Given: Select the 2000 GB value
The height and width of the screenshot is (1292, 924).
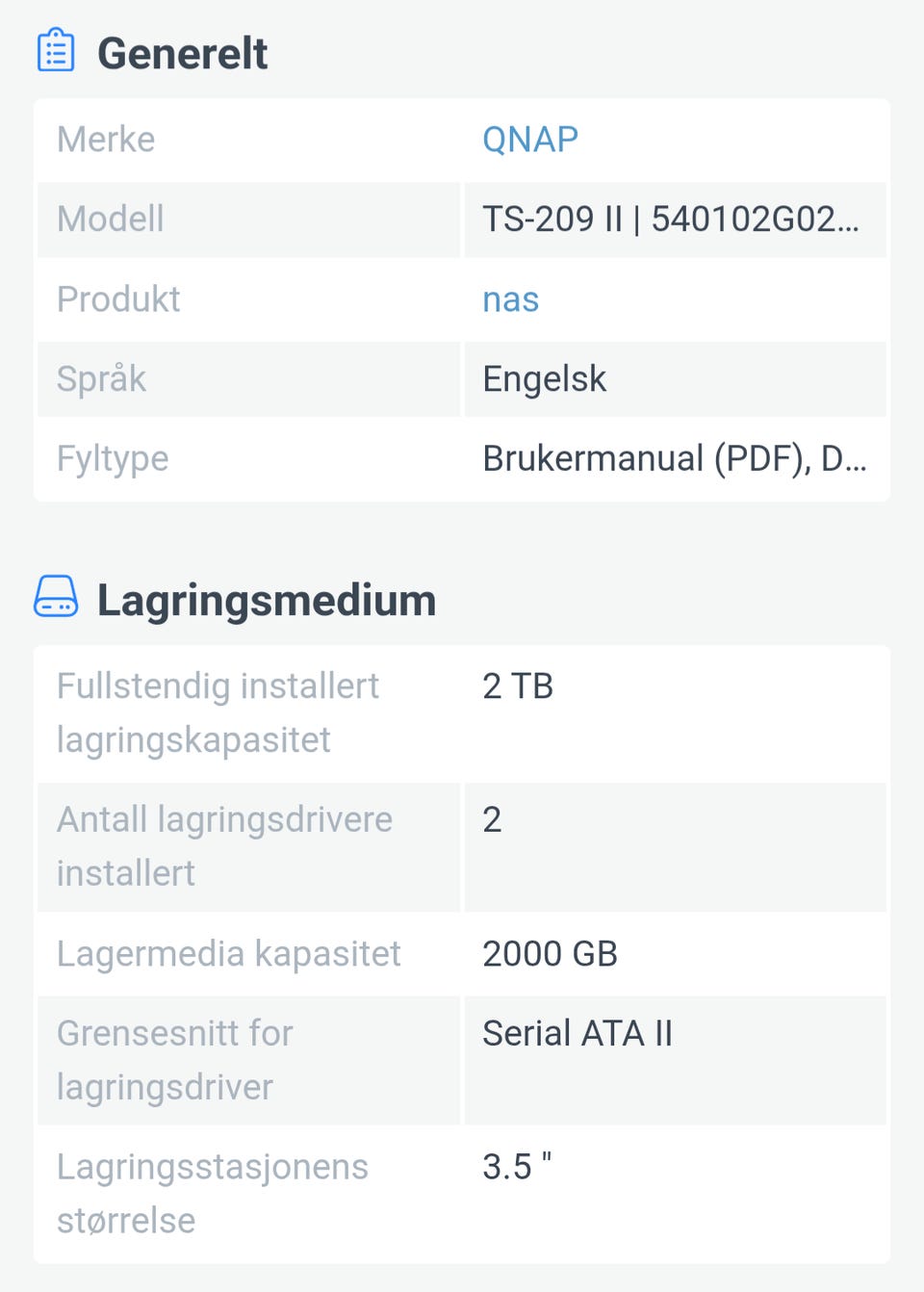Looking at the screenshot, I should click(550, 953).
